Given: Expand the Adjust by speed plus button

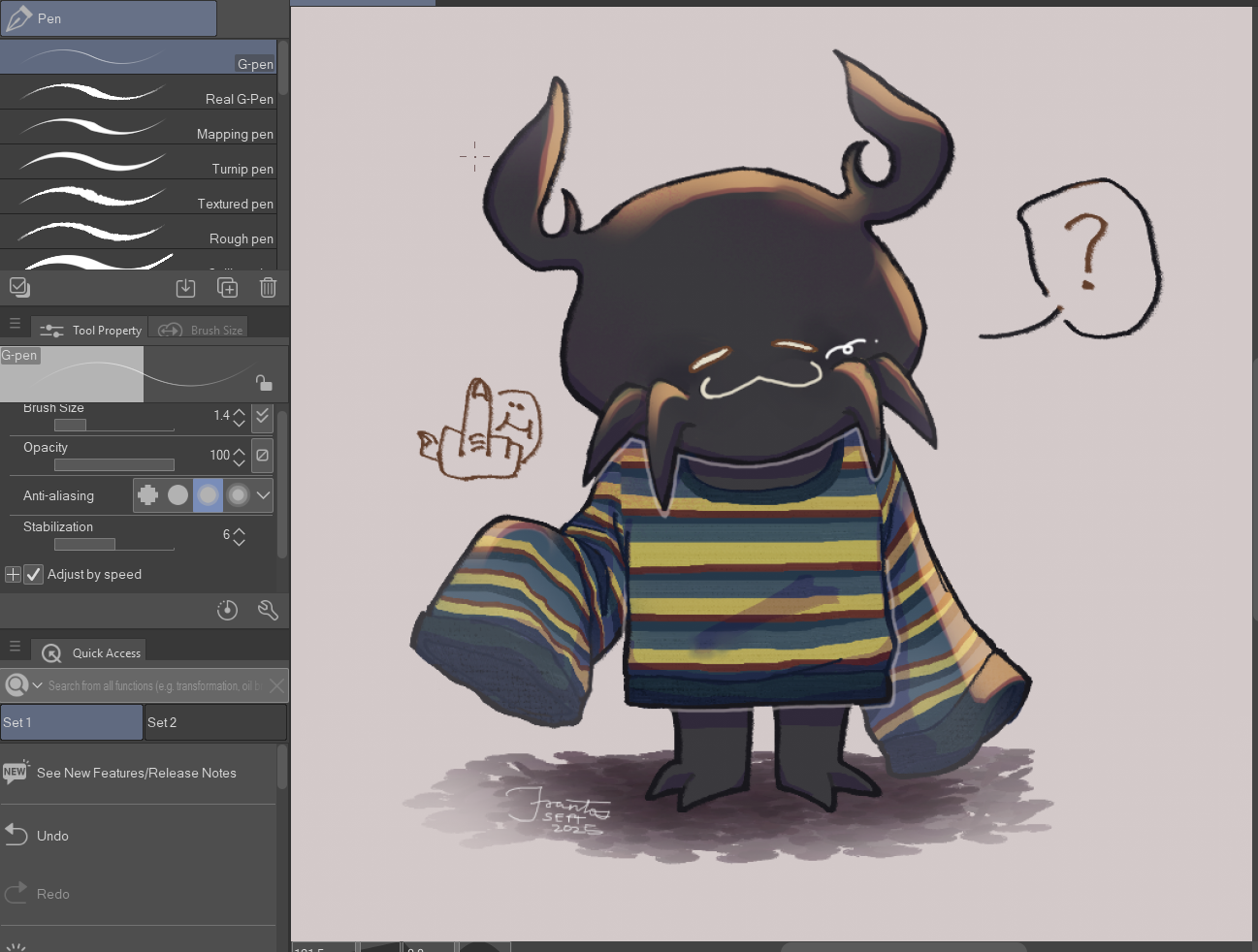Looking at the screenshot, I should click(x=13, y=574).
